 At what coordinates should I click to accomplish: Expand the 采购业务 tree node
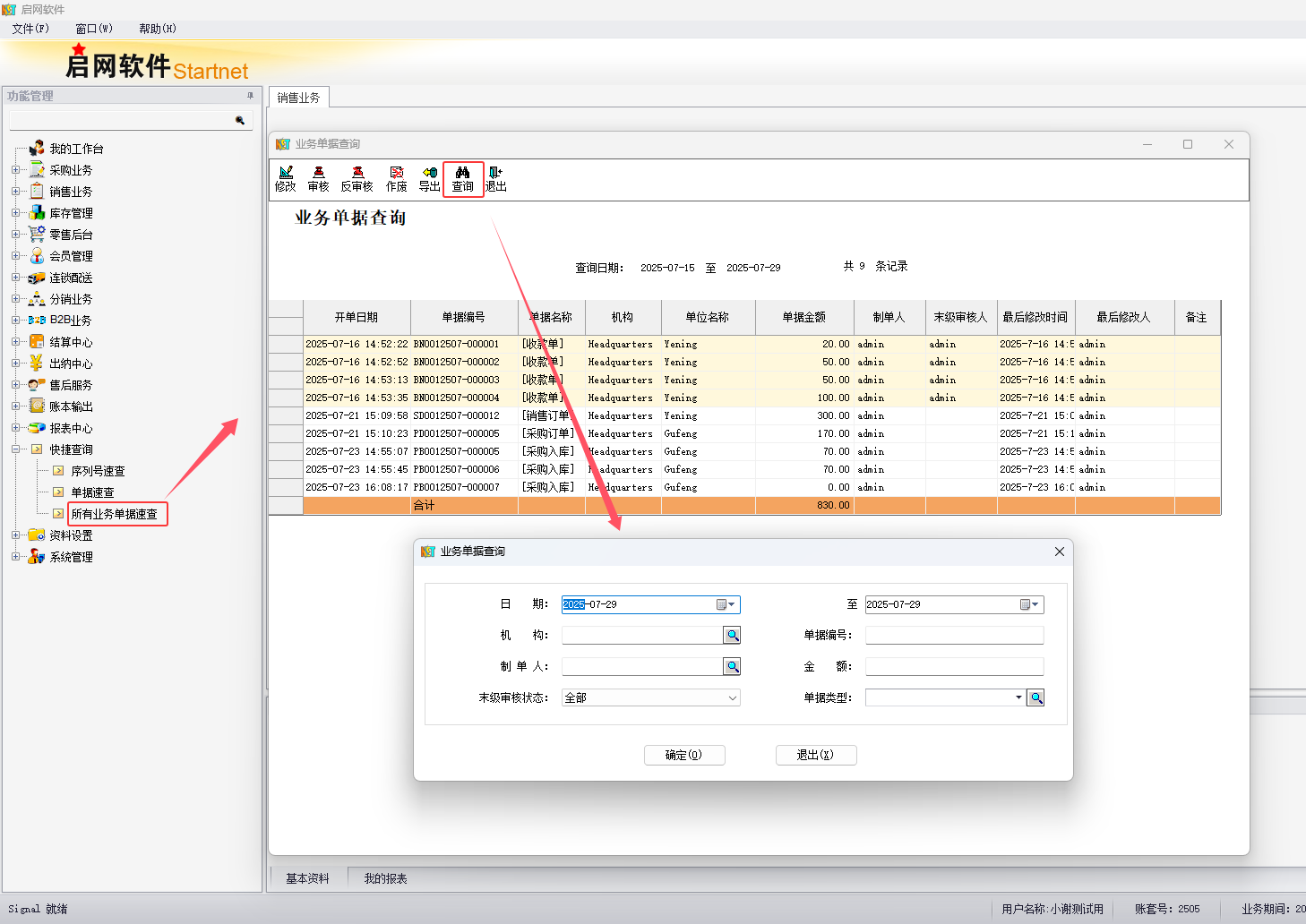(15, 170)
